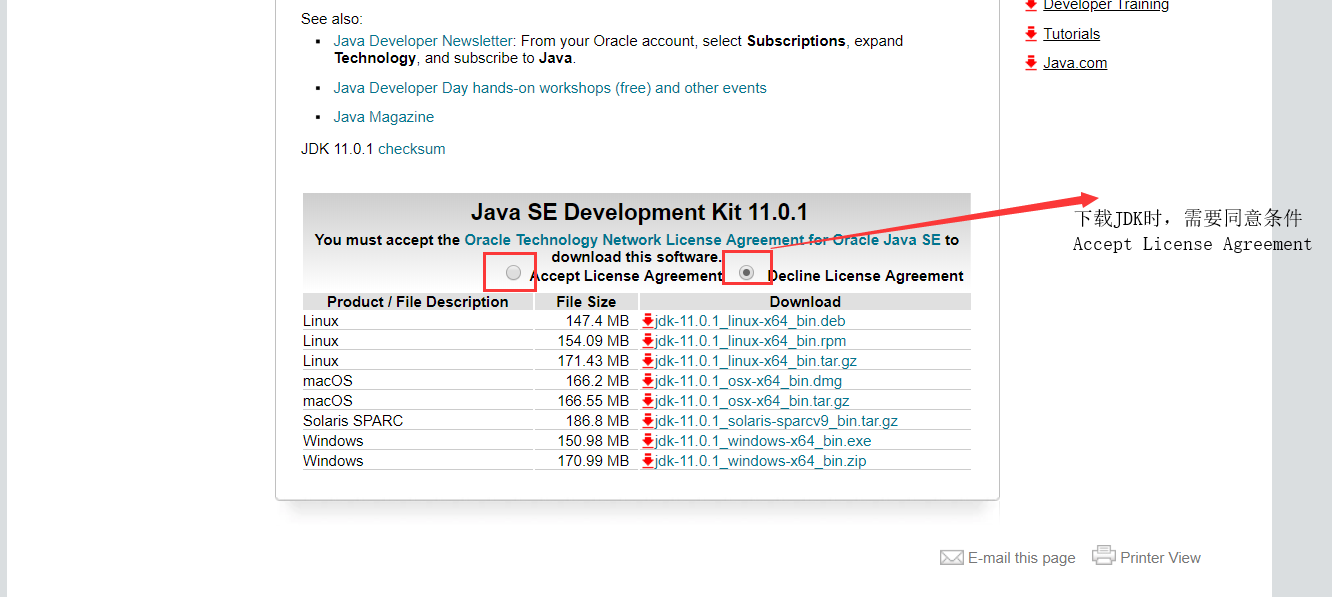
Task: Download jdk-11.0.1_osx-x64_bin.tar.gz file link
Action: (x=752, y=401)
